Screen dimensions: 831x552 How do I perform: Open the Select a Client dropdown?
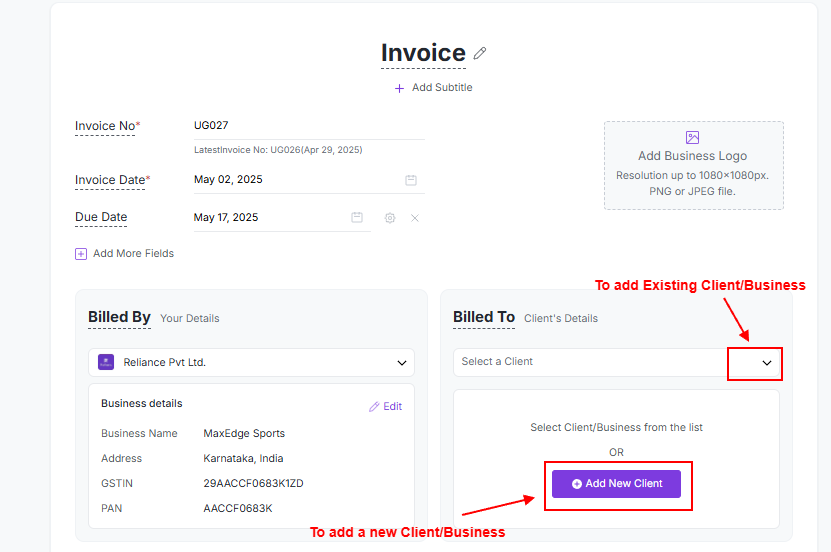616,362
